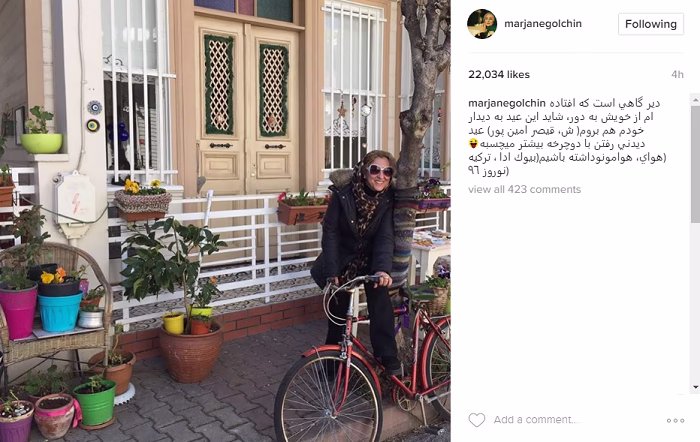Click the pink flower pot in photo

18,309
